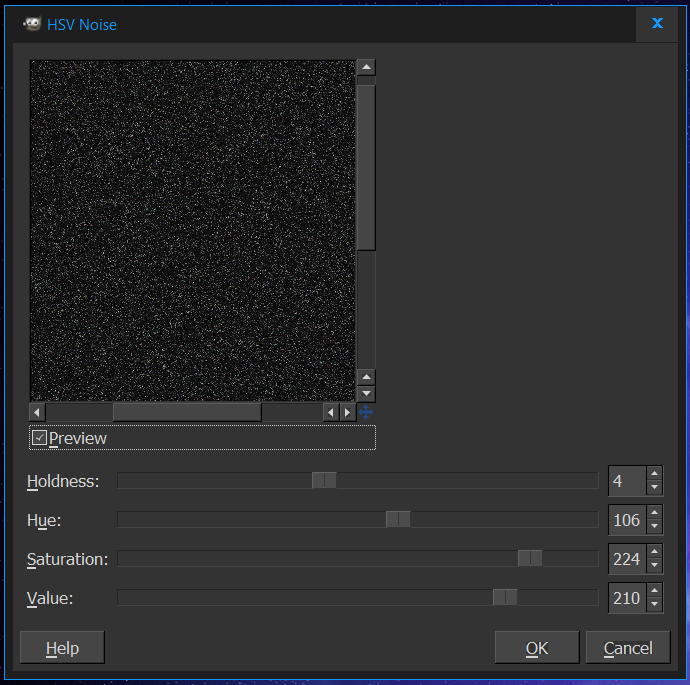Click the Saturation value field showing 224

click(628, 559)
